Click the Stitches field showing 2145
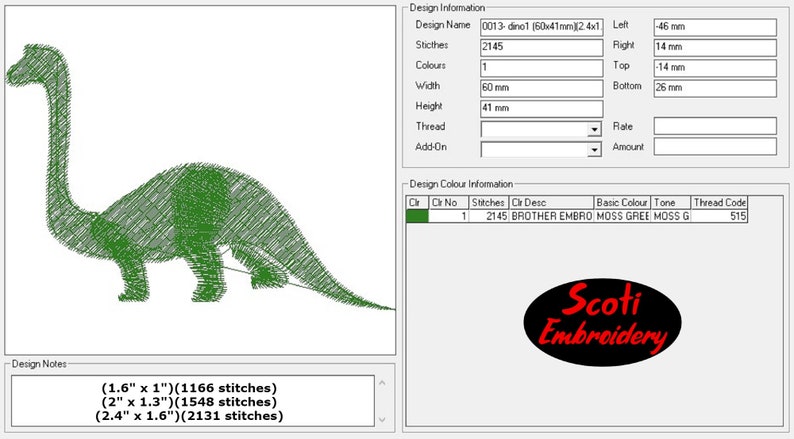The image size is (794, 439). point(541,47)
